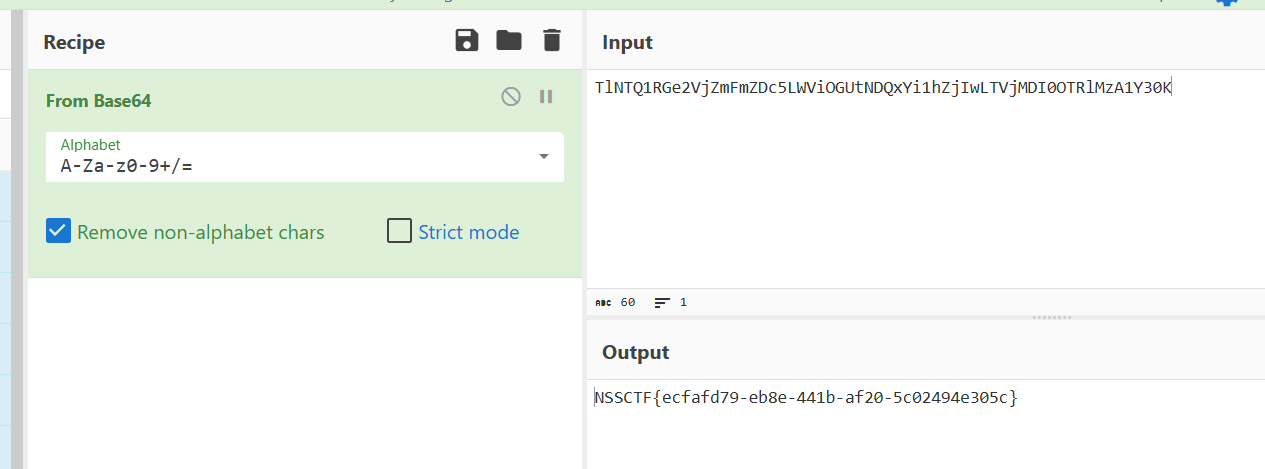Open the Load recipe folder icon
Image resolution: width=1265 pixels, height=469 pixels.
[x=509, y=41]
